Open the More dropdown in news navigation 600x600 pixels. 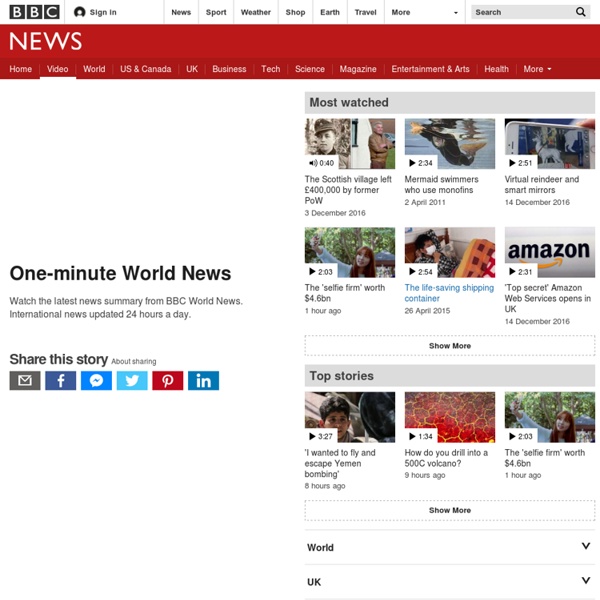click(537, 69)
